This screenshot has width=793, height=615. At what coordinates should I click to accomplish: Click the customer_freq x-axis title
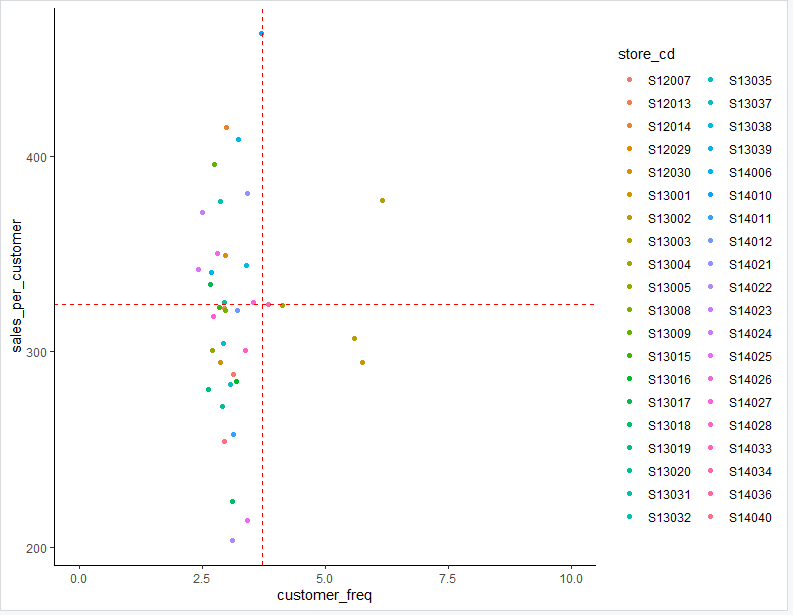pyautogui.click(x=324, y=595)
